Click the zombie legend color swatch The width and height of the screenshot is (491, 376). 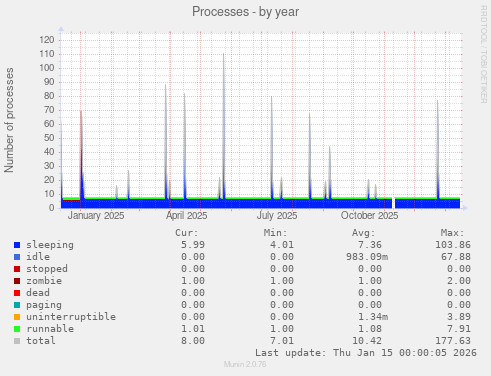pos(17,281)
